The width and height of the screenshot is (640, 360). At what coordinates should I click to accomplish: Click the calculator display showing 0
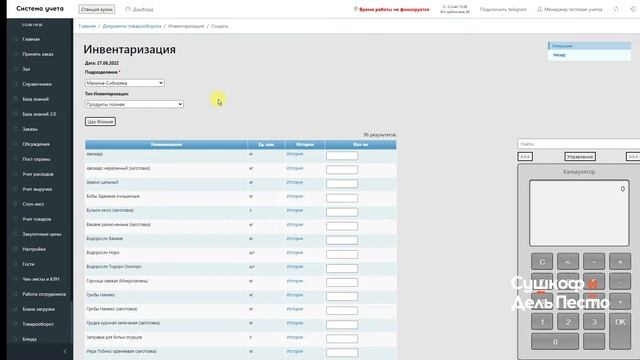click(579, 213)
